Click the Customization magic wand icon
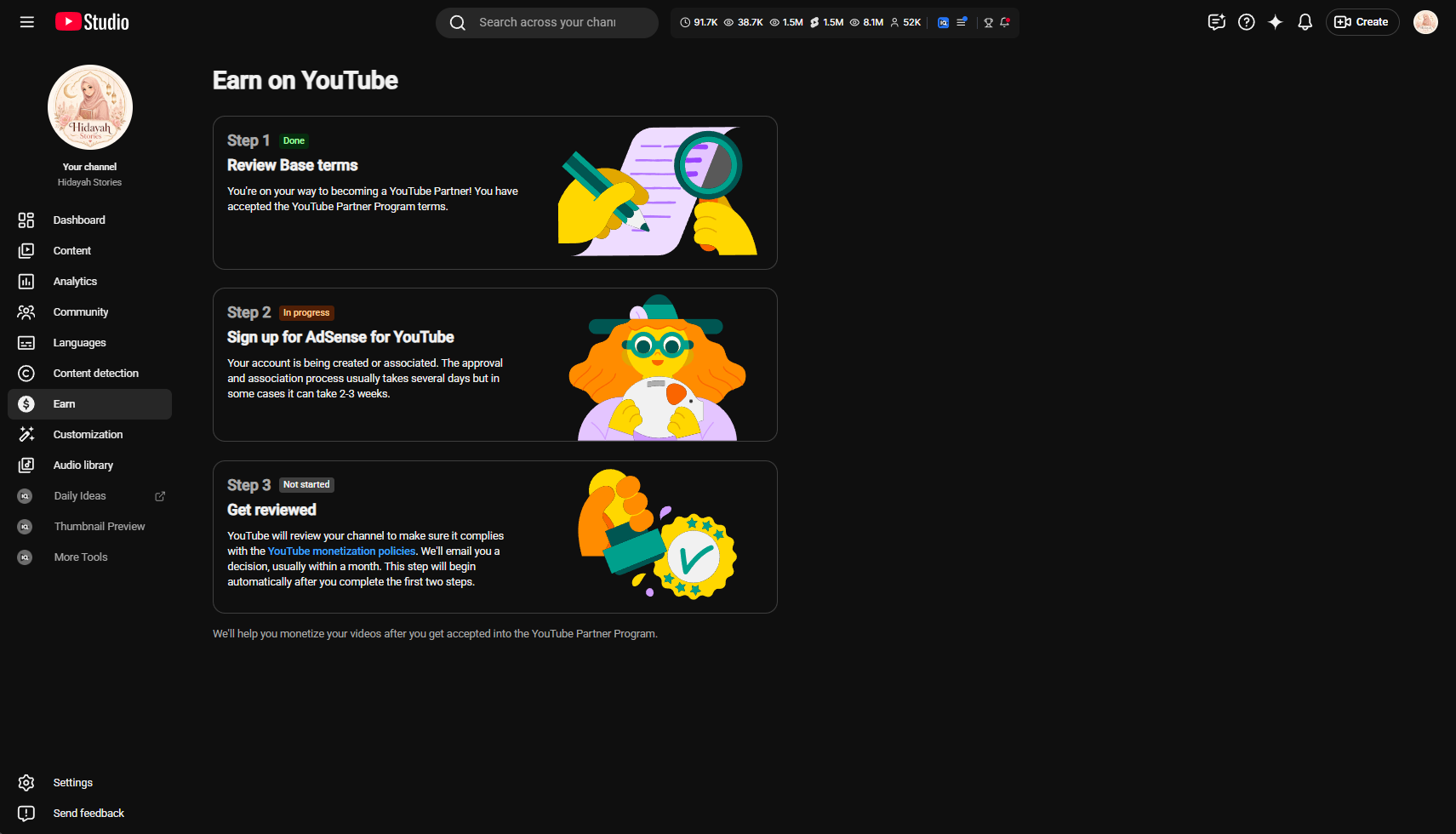Viewport: 1456px width, 834px height. [26, 435]
